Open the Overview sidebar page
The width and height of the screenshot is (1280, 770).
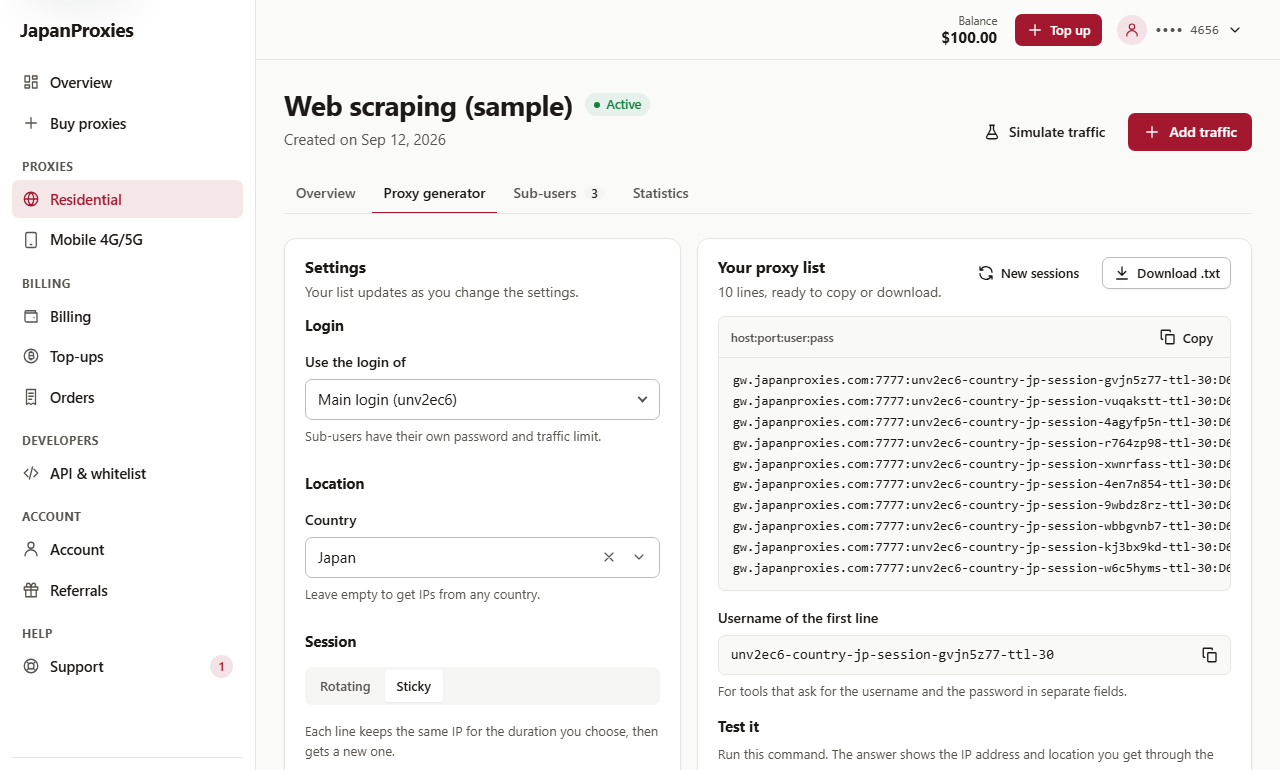[x=127, y=83]
